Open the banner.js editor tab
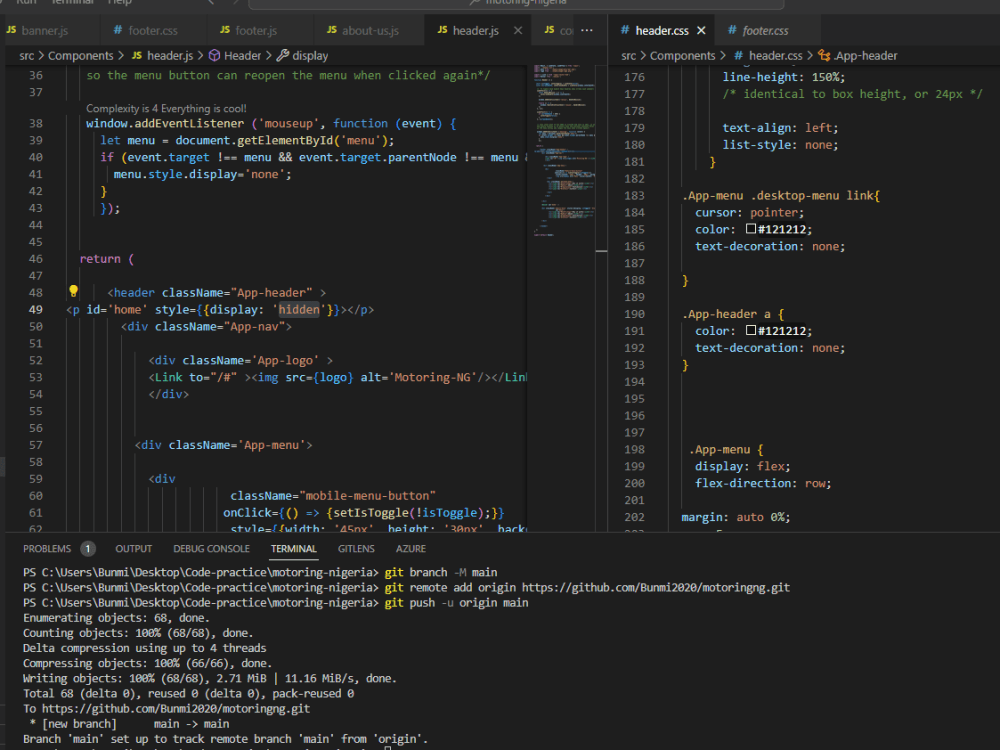 (45, 30)
